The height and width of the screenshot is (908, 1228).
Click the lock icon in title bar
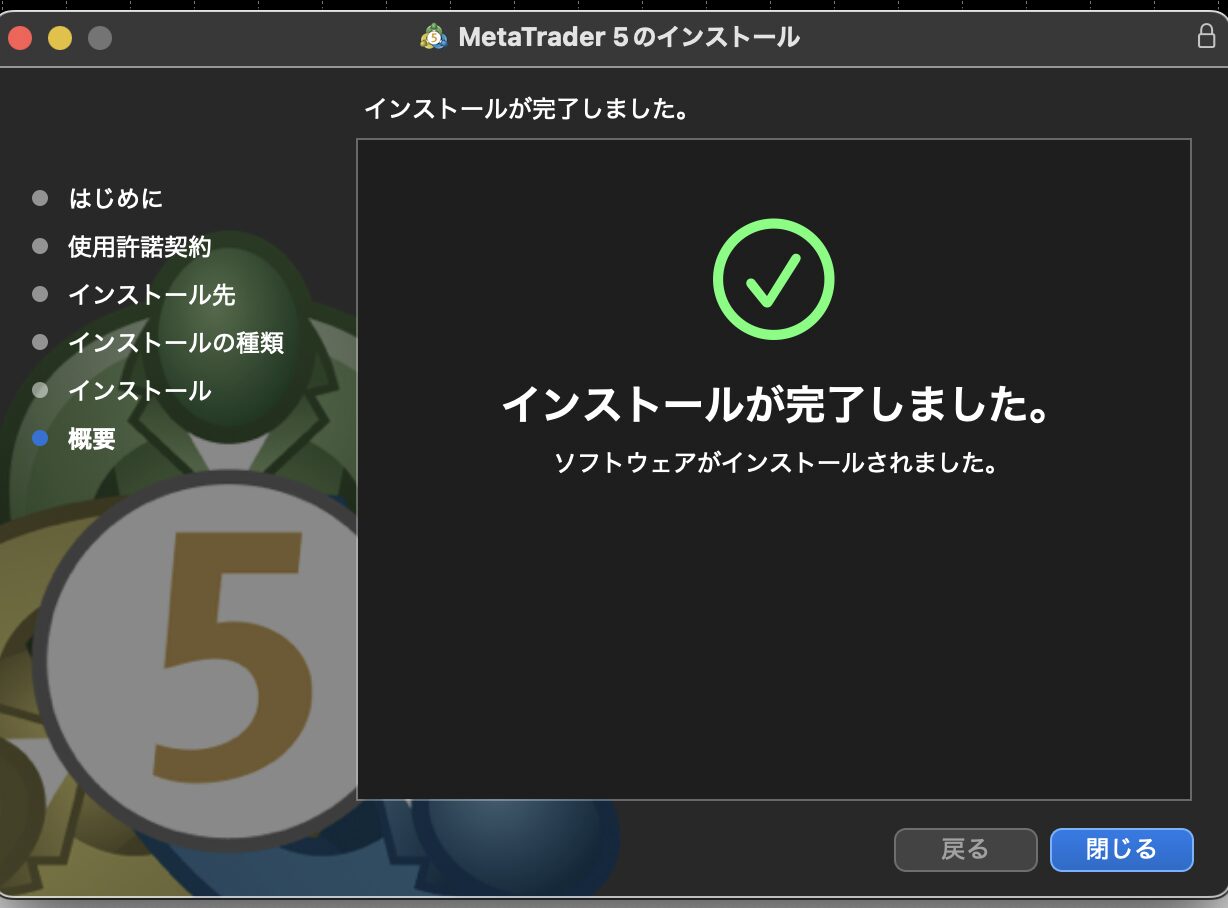(x=1206, y=36)
